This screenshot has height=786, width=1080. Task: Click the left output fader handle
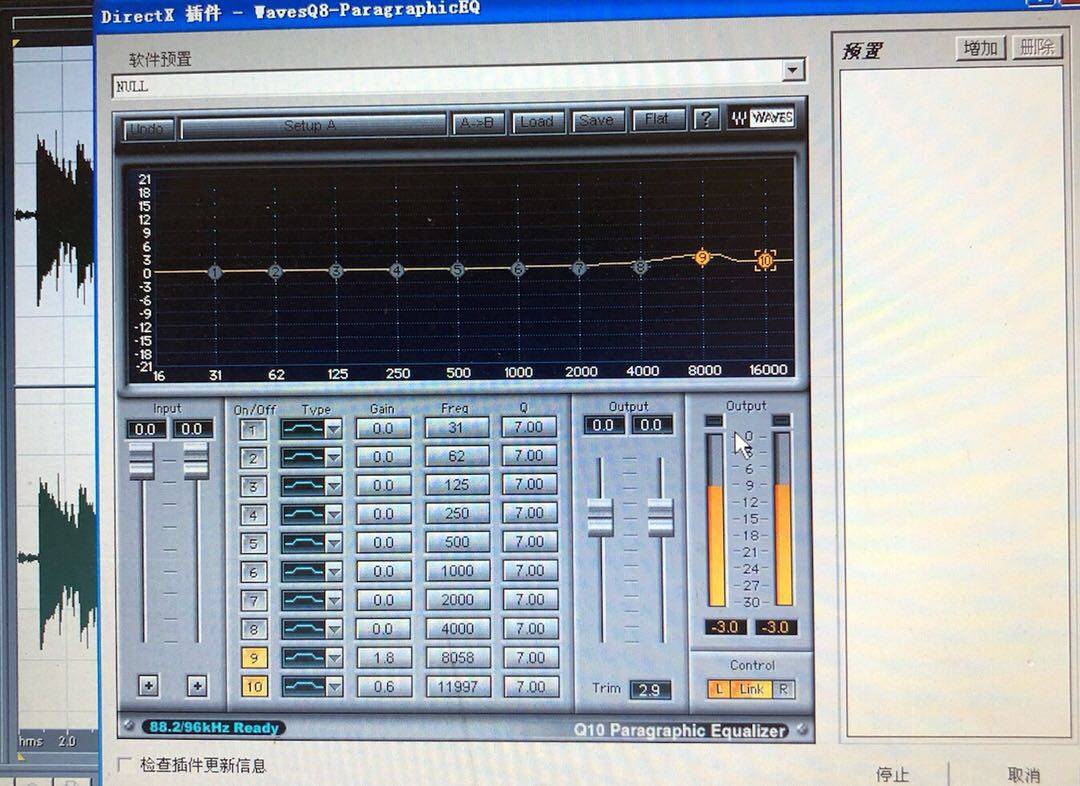coord(600,517)
